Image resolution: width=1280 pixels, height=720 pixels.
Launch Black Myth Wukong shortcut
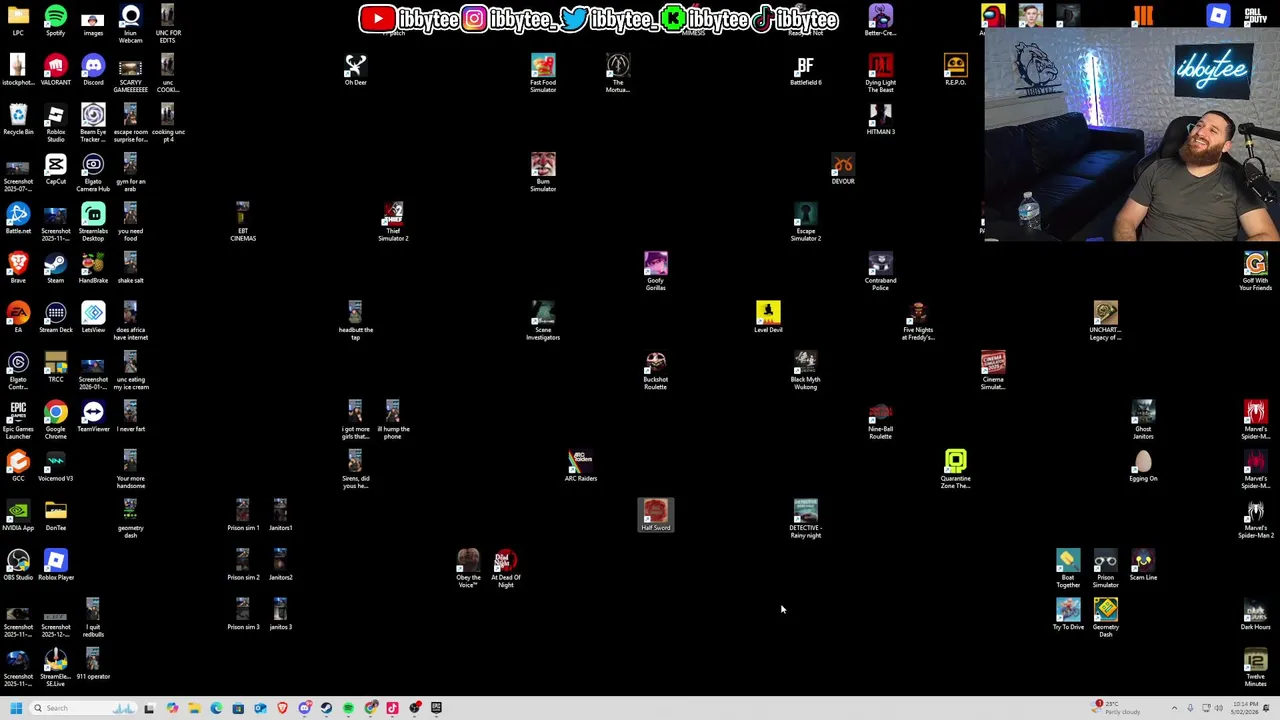pos(805,371)
